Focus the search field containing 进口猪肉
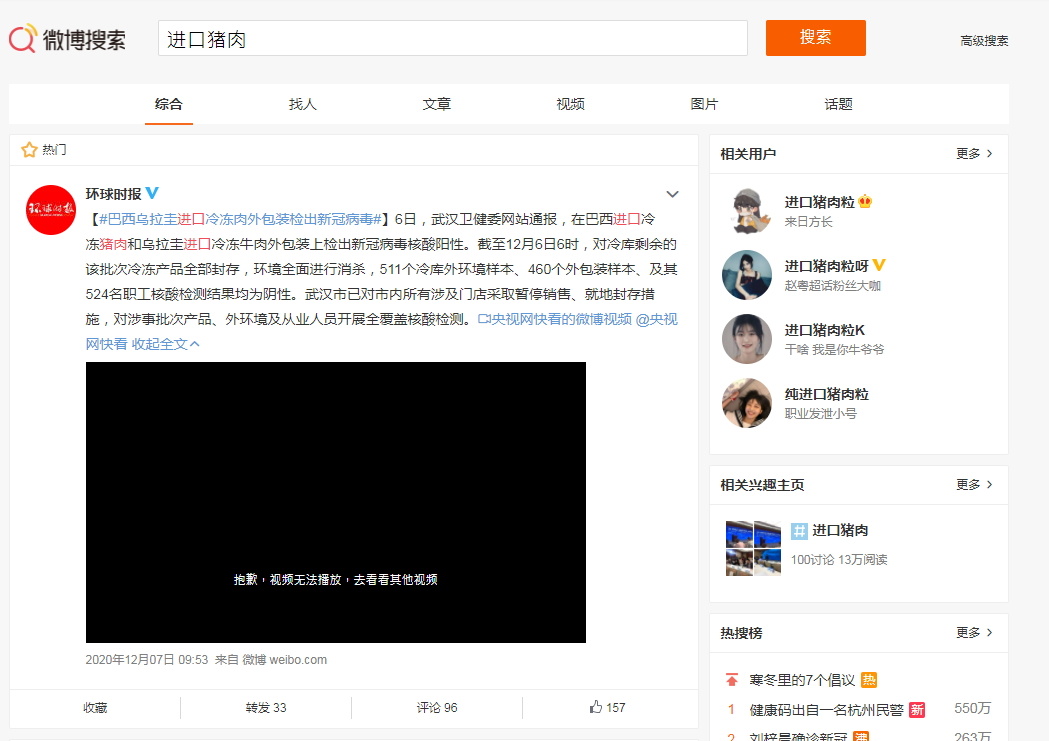The image size is (1049, 741). tap(453, 38)
